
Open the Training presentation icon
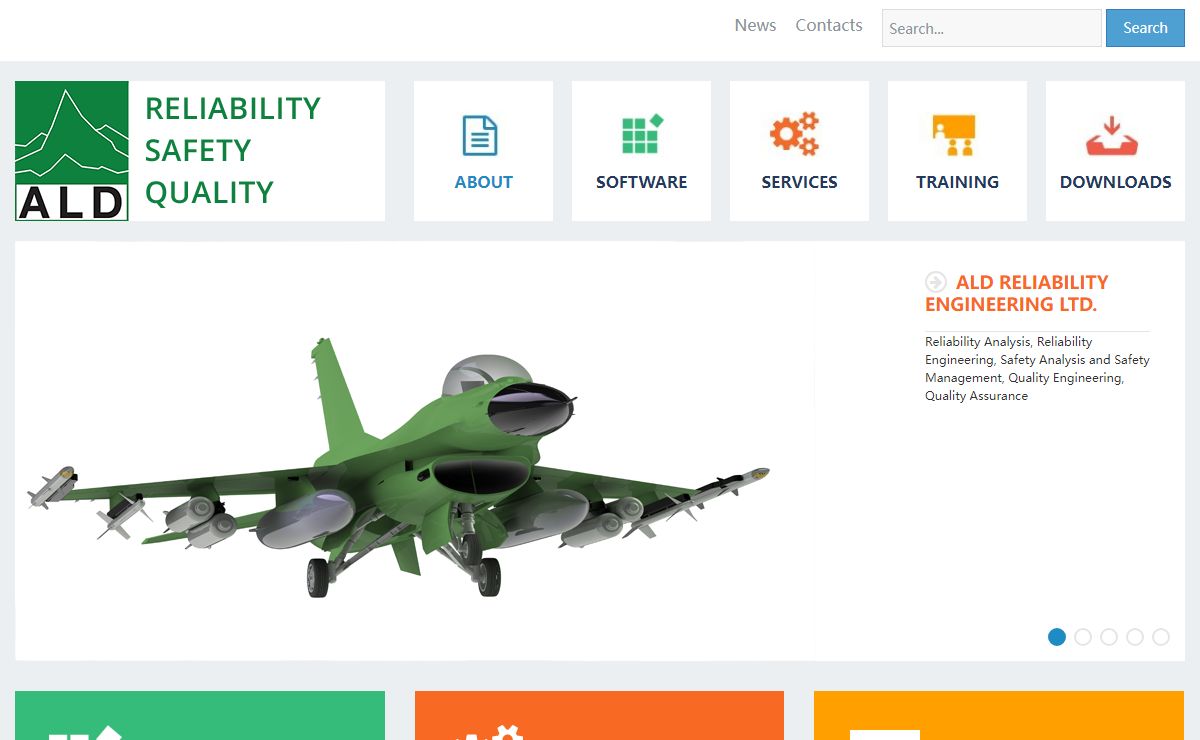(953, 135)
